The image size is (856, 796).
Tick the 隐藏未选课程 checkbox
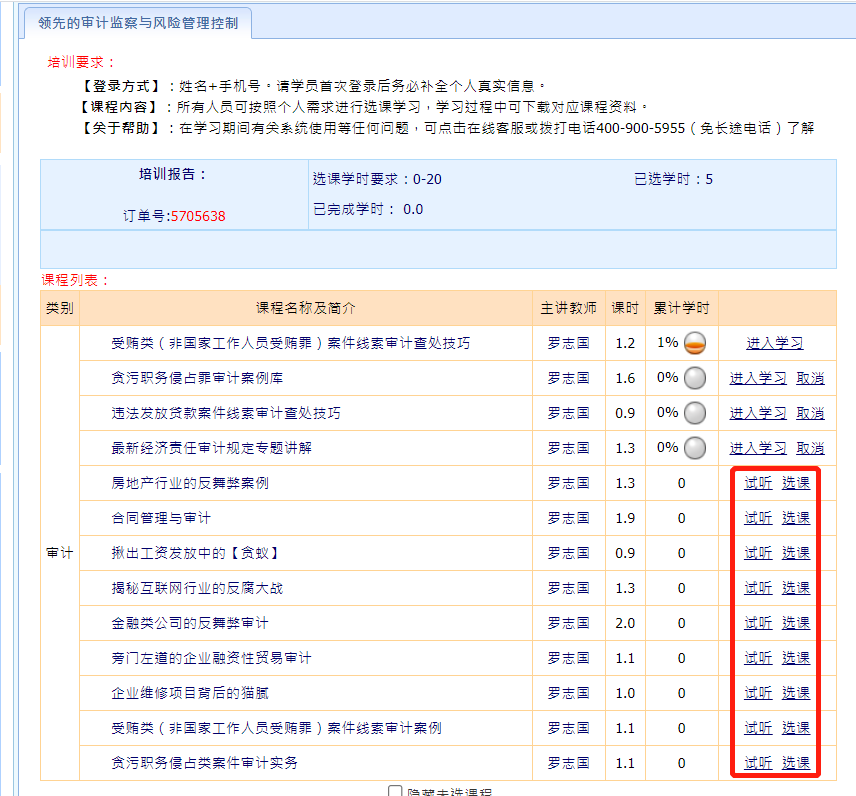coord(395,792)
